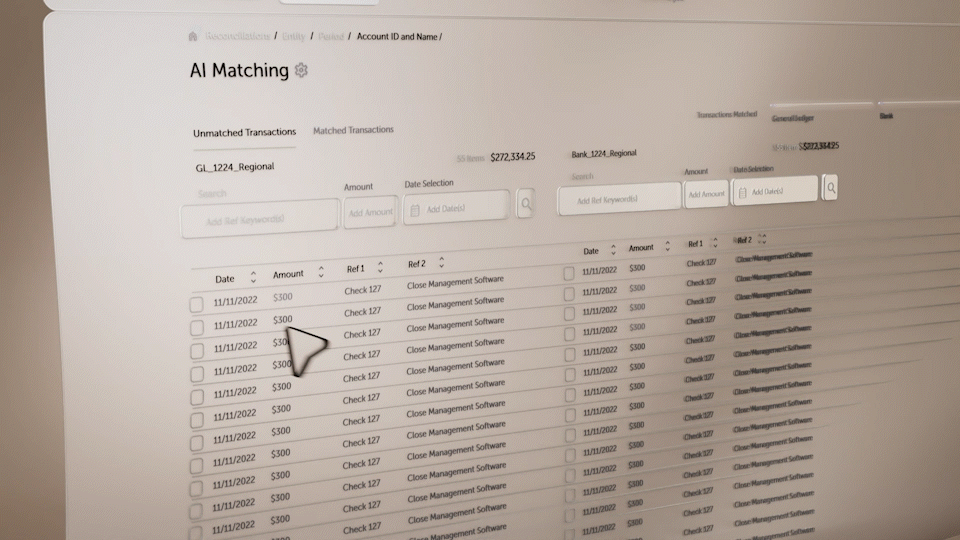Open AI Matching settings gear icon

pyautogui.click(x=301, y=70)
